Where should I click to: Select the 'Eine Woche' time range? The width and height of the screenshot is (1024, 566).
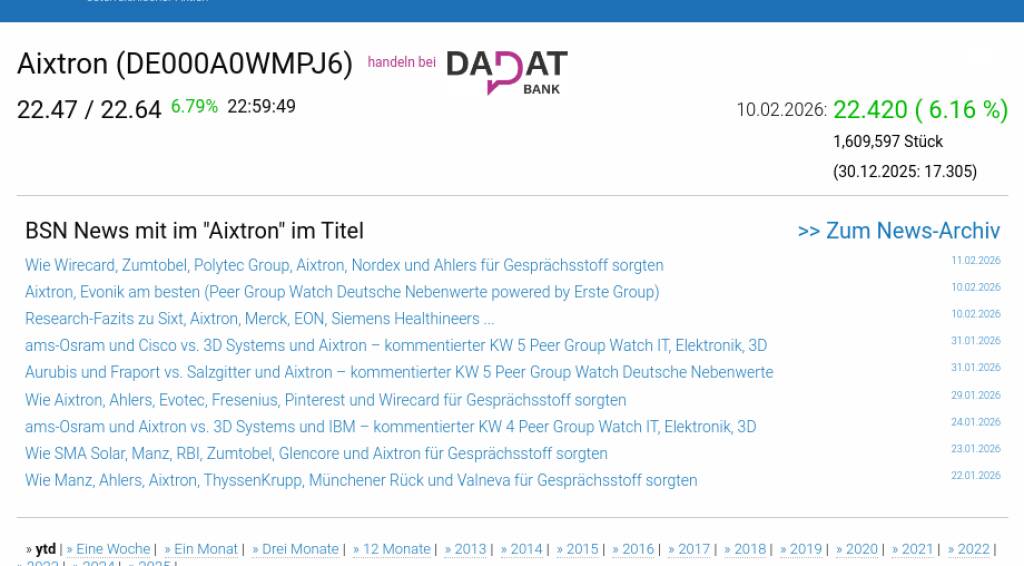(112, 549)
